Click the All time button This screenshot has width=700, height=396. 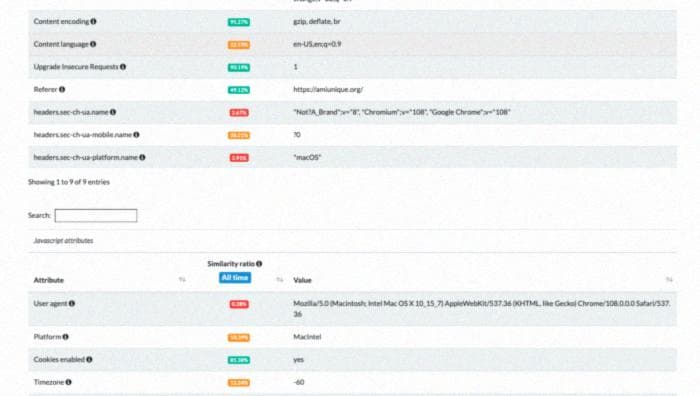pyautogui.click(x=235, y=278)
